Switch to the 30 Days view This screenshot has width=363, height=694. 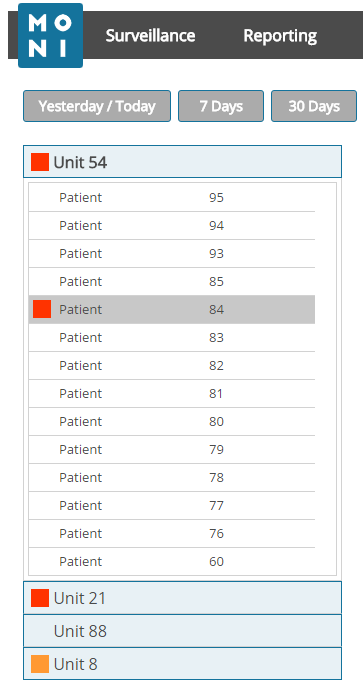coord(314,106)
